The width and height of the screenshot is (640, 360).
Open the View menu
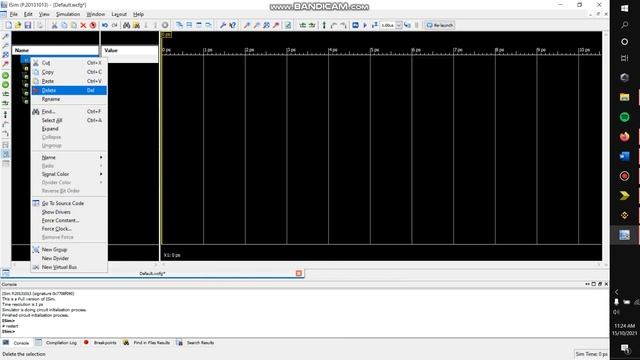44,14
